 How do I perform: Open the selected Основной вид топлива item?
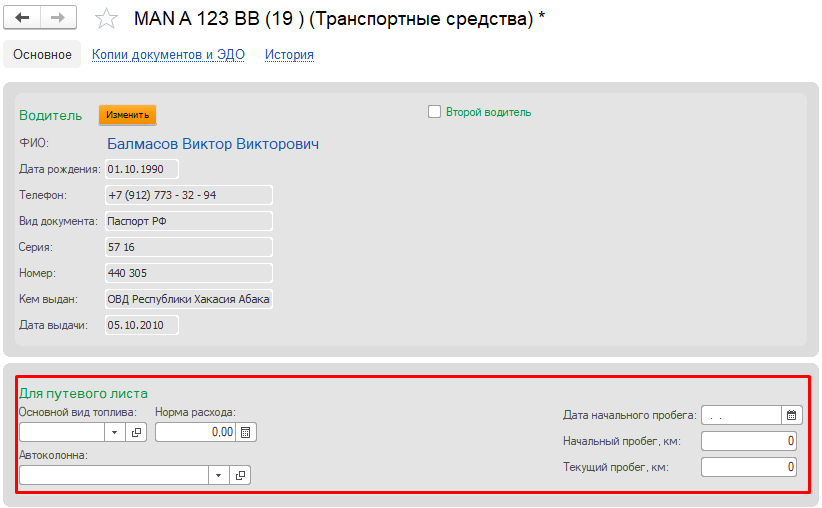point(136,433)
